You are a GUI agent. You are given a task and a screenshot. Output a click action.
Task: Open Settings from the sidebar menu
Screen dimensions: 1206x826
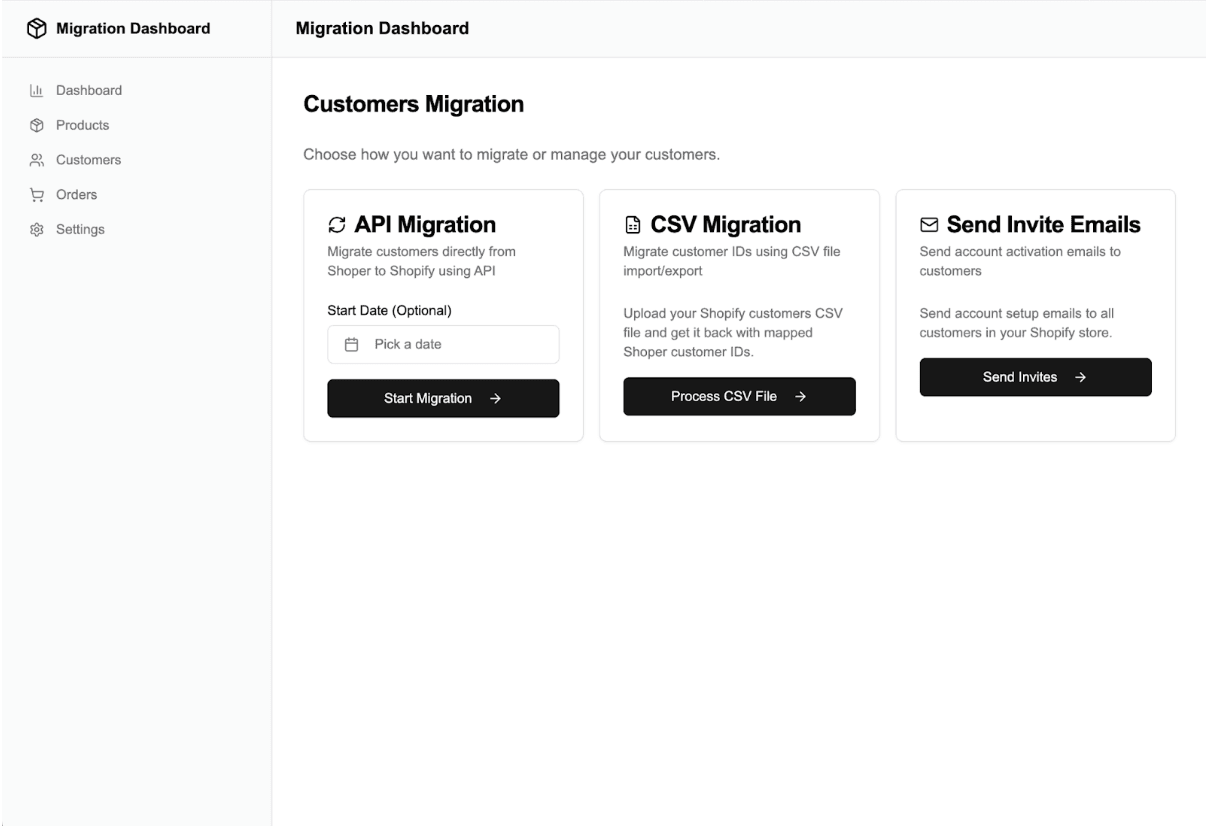click(x=80, y=230)
